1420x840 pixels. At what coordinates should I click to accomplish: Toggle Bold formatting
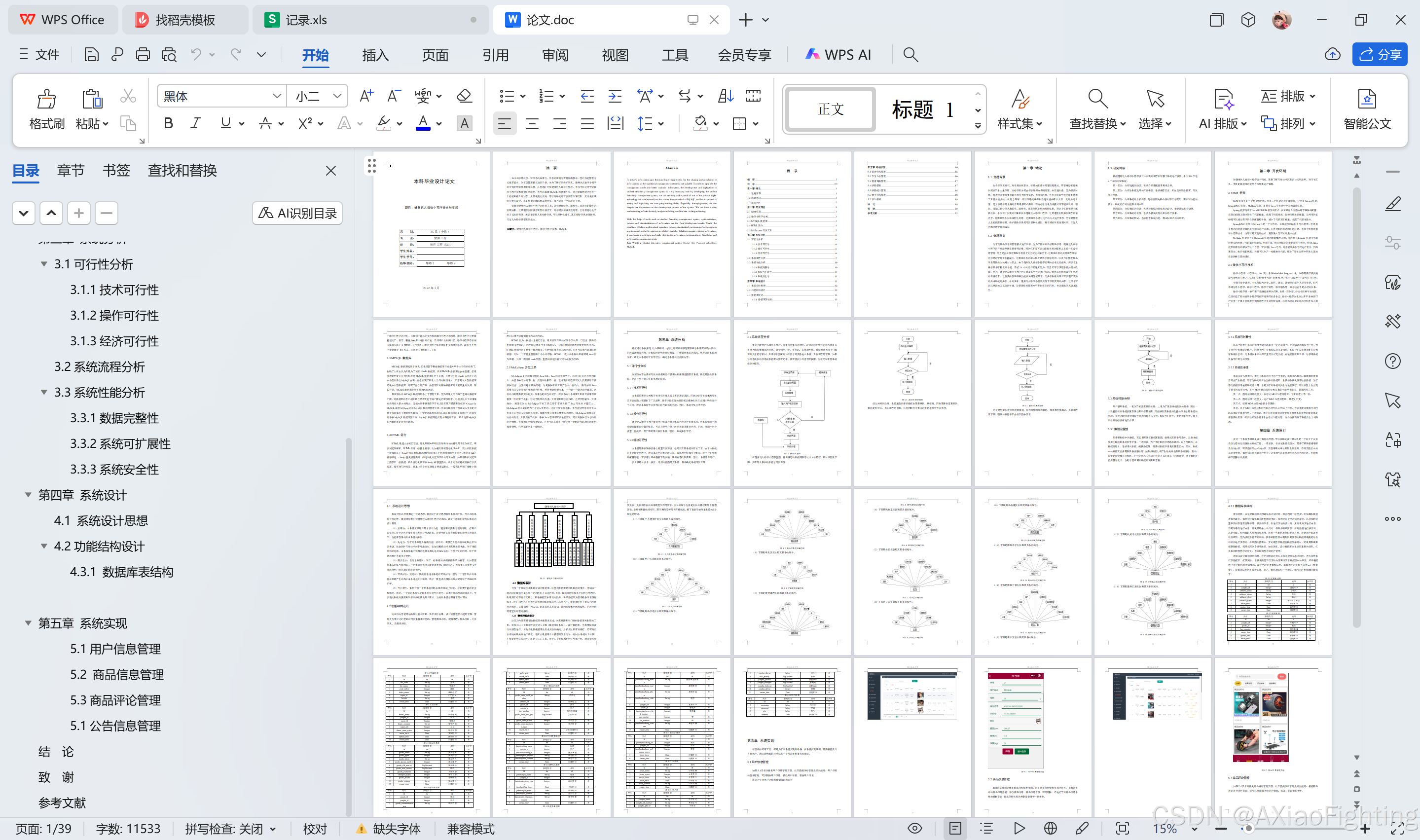pyautogui.click(x=168, y=123)
